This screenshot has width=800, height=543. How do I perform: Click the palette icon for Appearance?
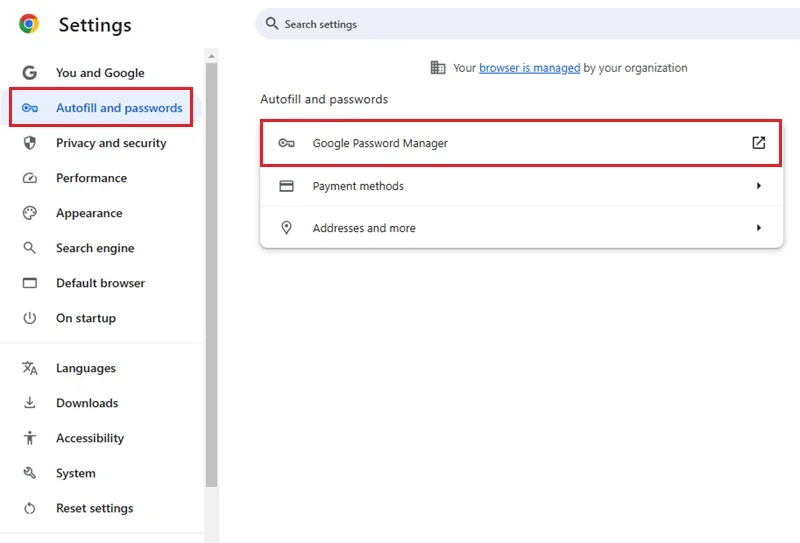pyautogui.click(x=30, y=213)
